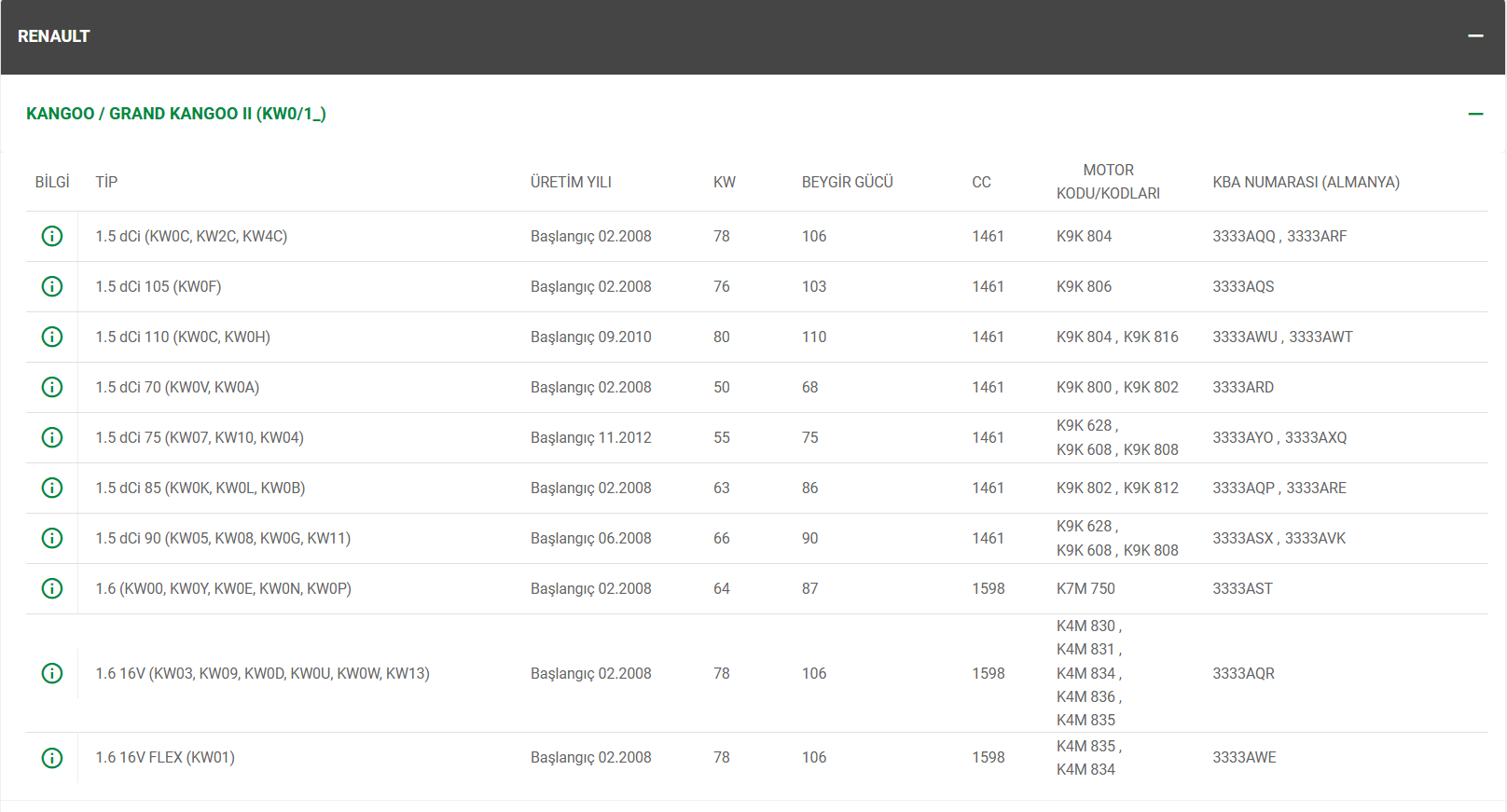Click info icon for 1.5 dCi (KW0C, KW2C, KW4C)
The height and width of the screenshot is (812, 1507).
coord(52,236)
